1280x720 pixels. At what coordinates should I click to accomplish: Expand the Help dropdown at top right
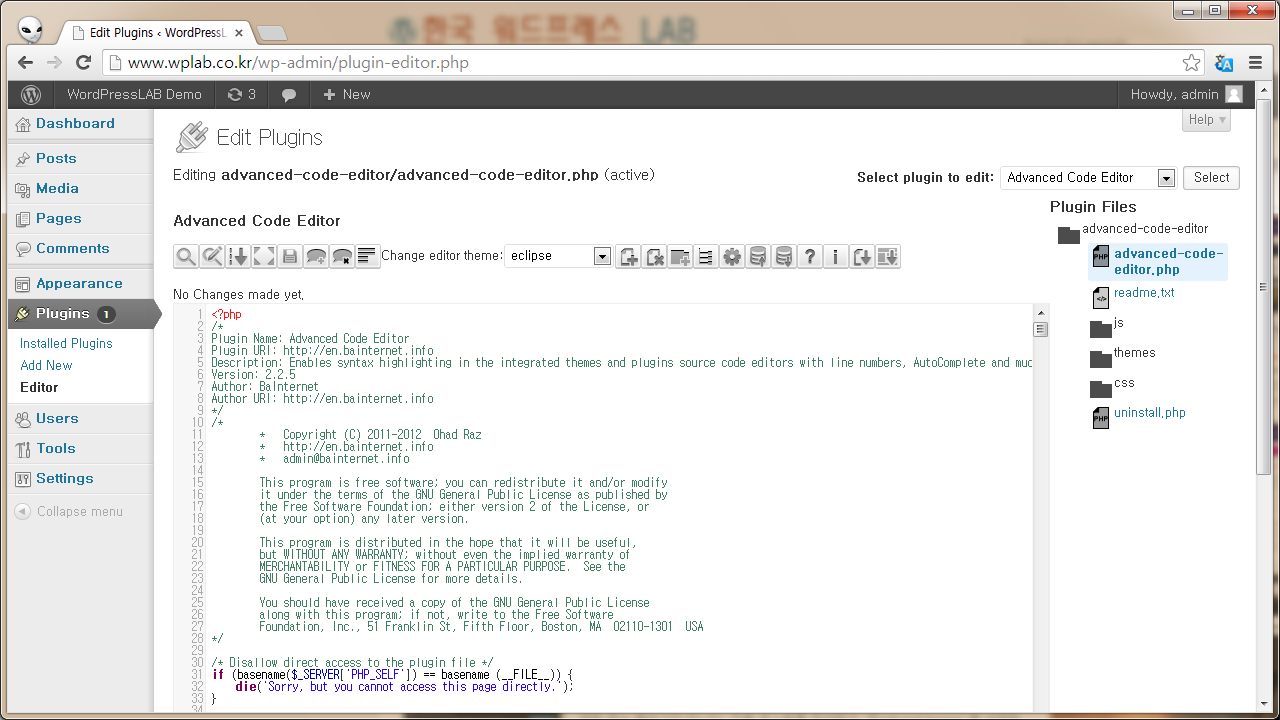click(1205, 119)
